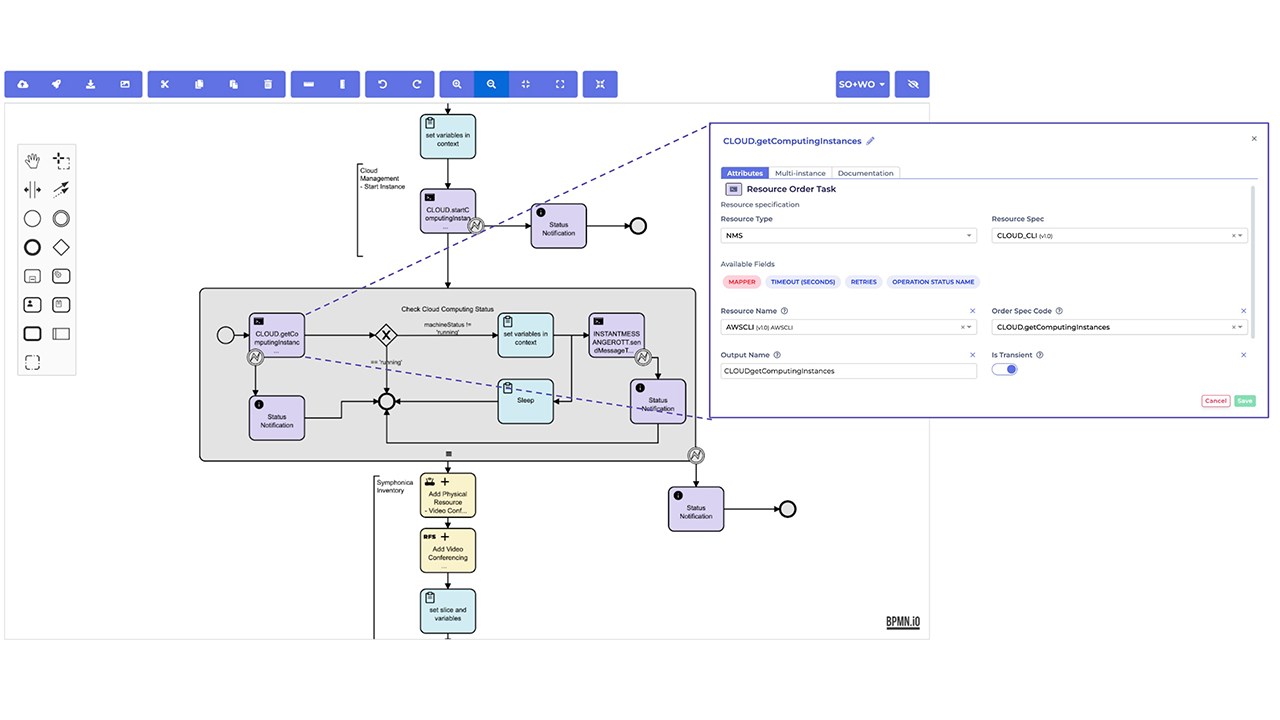This screenshot has height=720, width=1280.
Task: Click the highlighted zoom out magnifier icon
Action: [491, 84]
